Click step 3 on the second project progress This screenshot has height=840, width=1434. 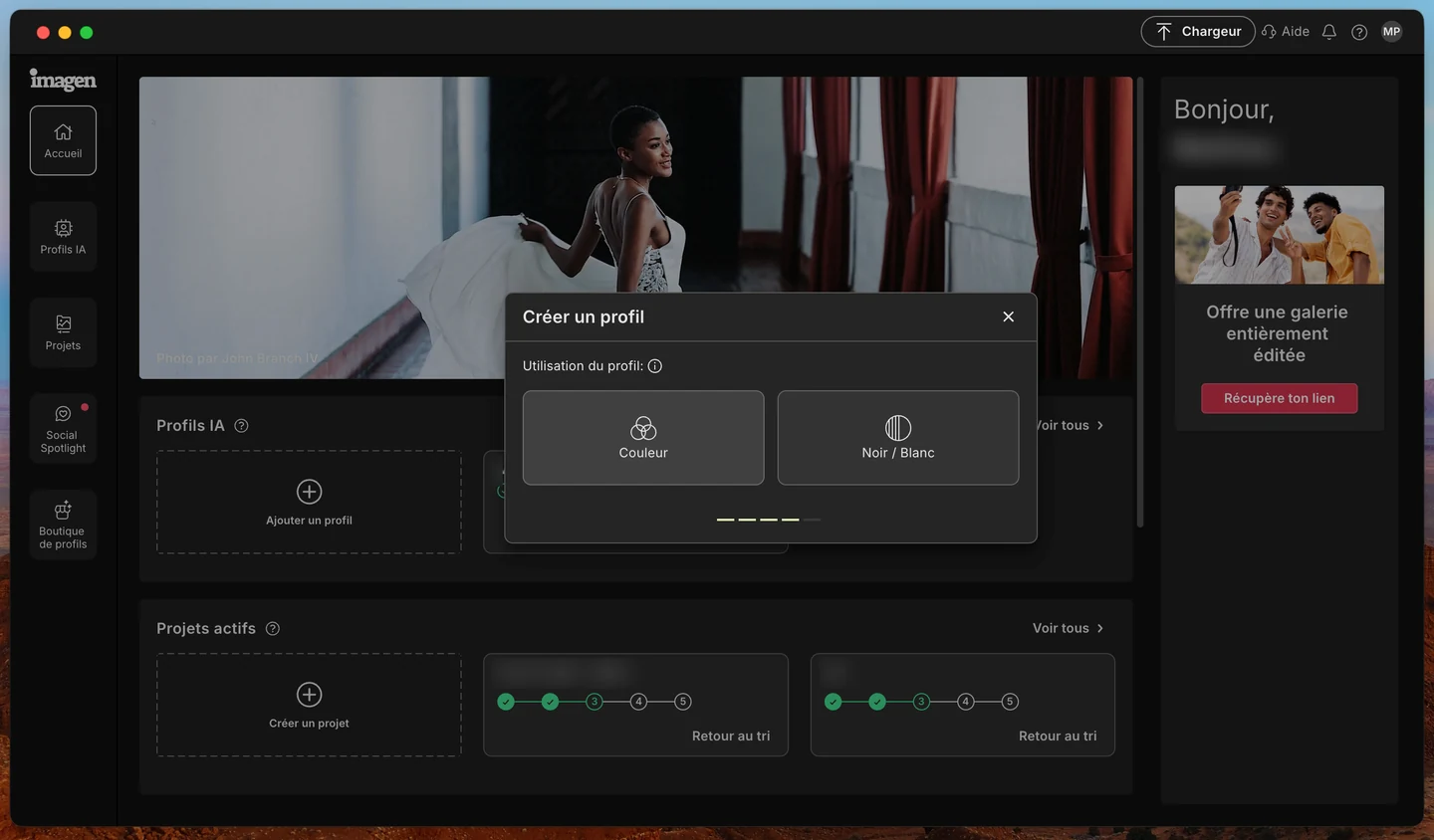[x=921, y=702]
